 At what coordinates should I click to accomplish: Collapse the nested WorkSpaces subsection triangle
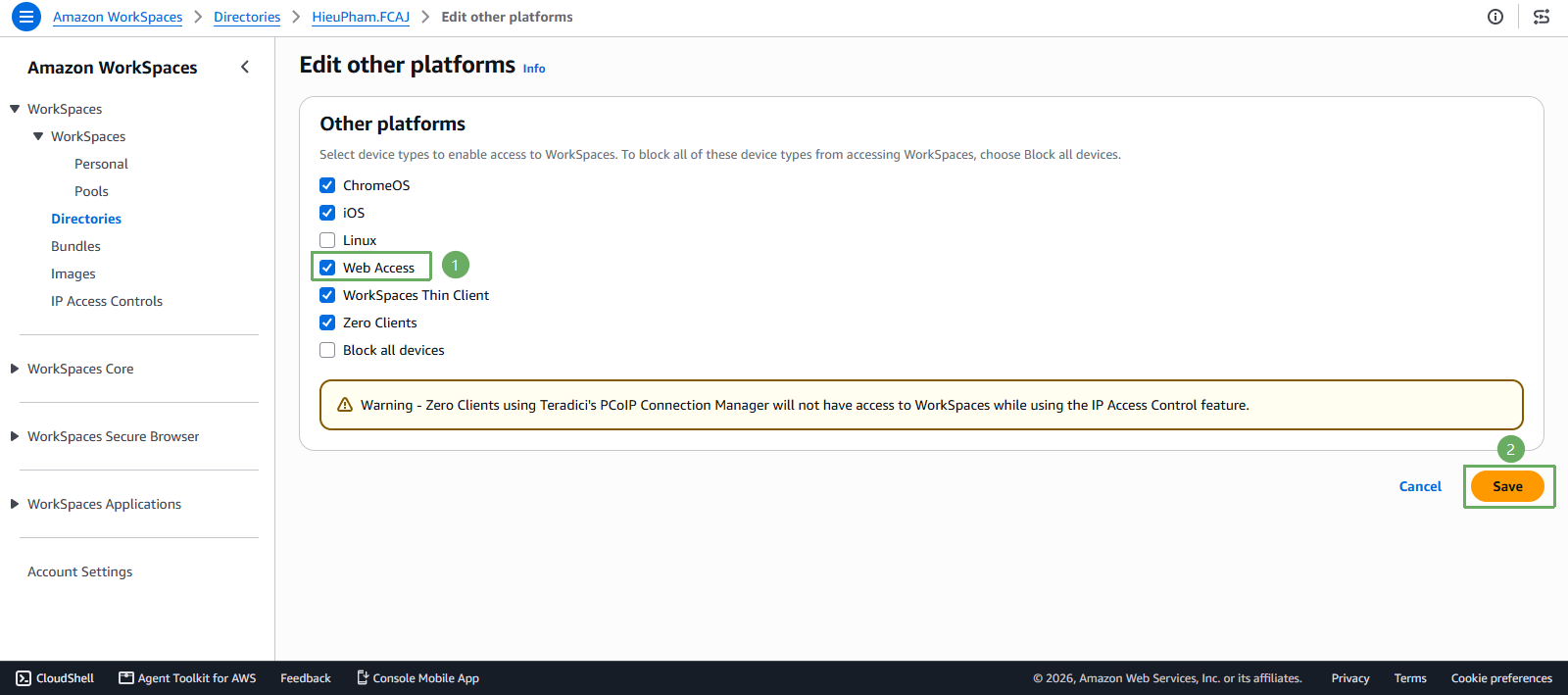pyautogui.click(x=38, y=136)
